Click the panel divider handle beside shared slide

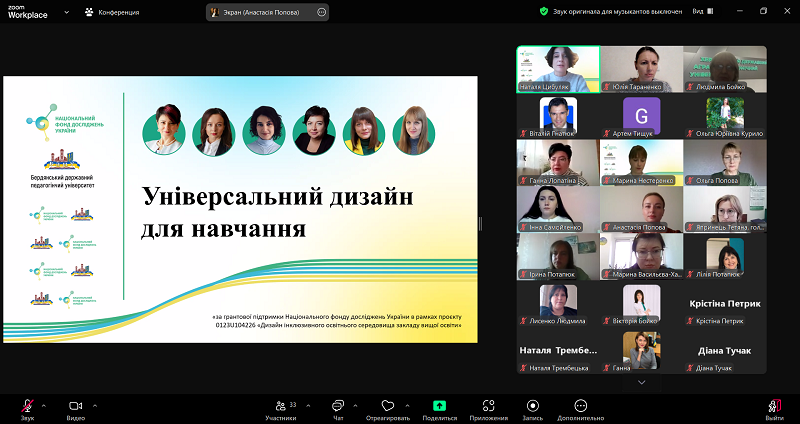tap(480, 223)
